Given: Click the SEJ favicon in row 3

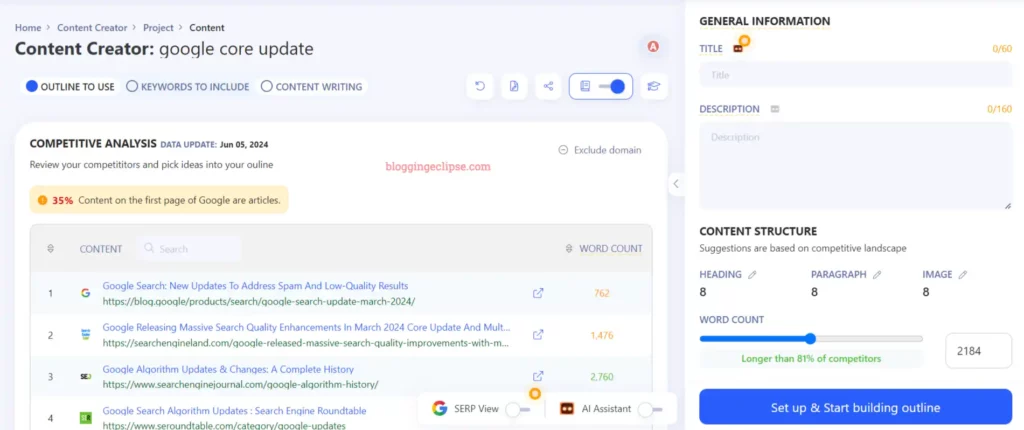Looking at the screenshot, I should click(86, 376).
